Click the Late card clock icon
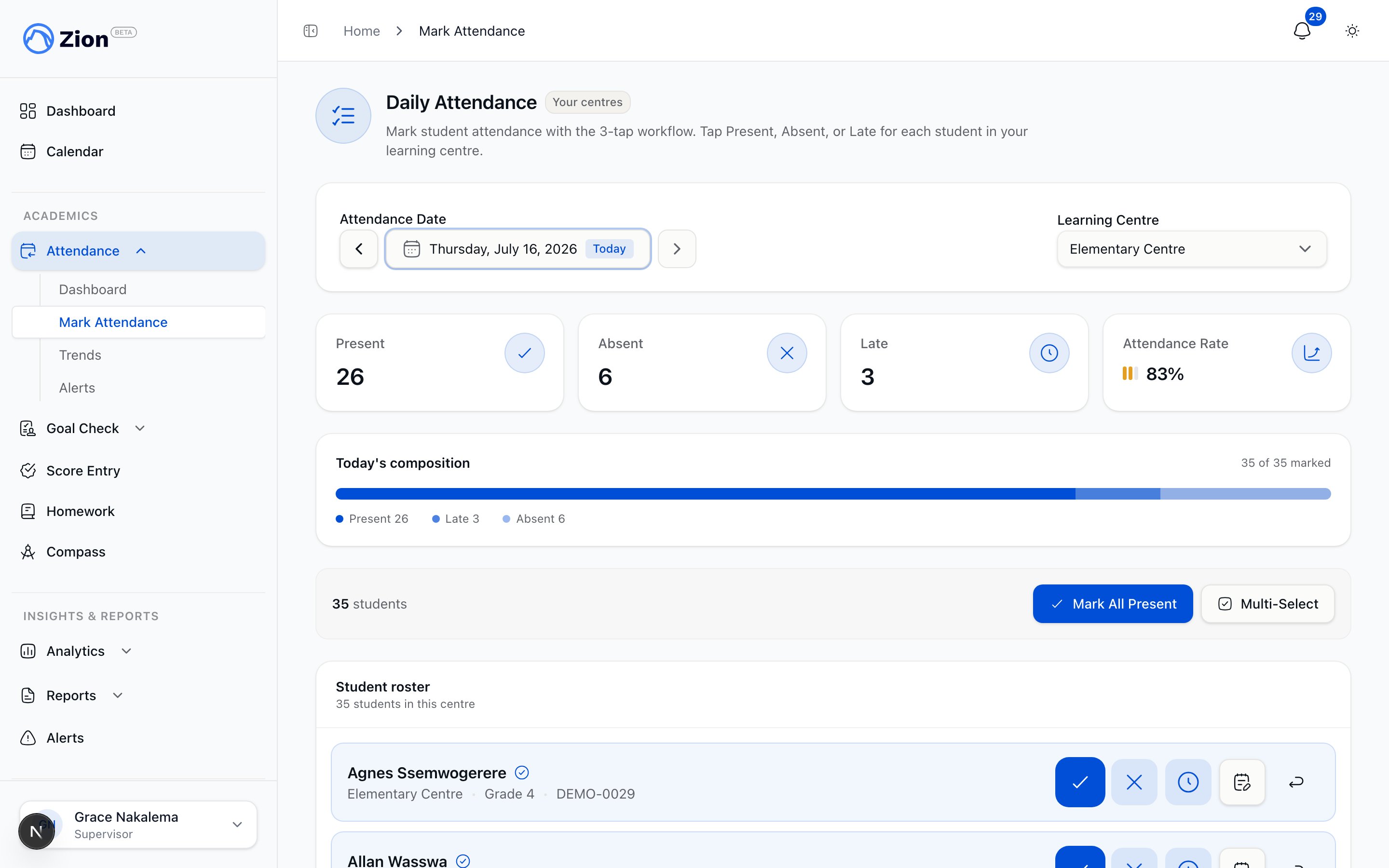The height and width of the screenshot is (868, 1389). pyautogui.click(x=1049, y=353)
